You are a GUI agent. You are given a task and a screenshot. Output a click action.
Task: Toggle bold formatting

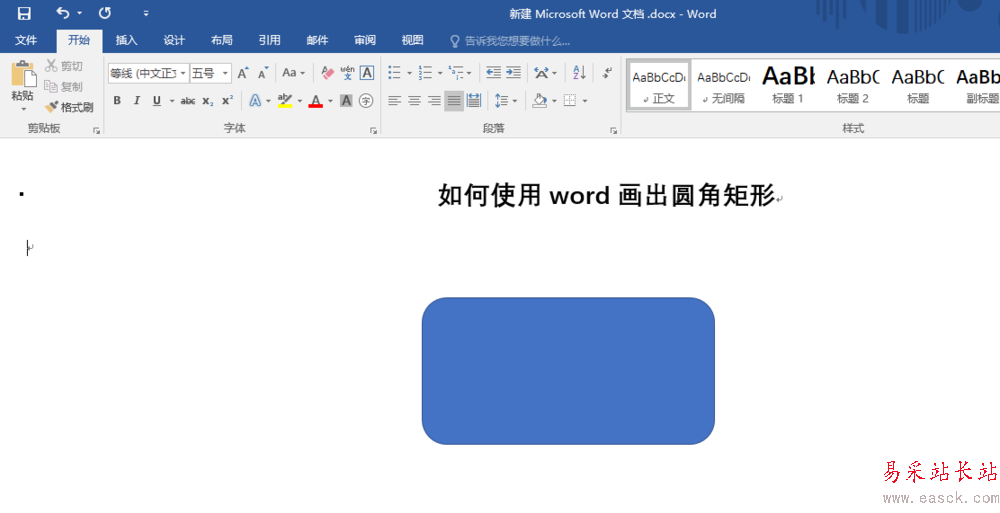(x=117, y=101)
